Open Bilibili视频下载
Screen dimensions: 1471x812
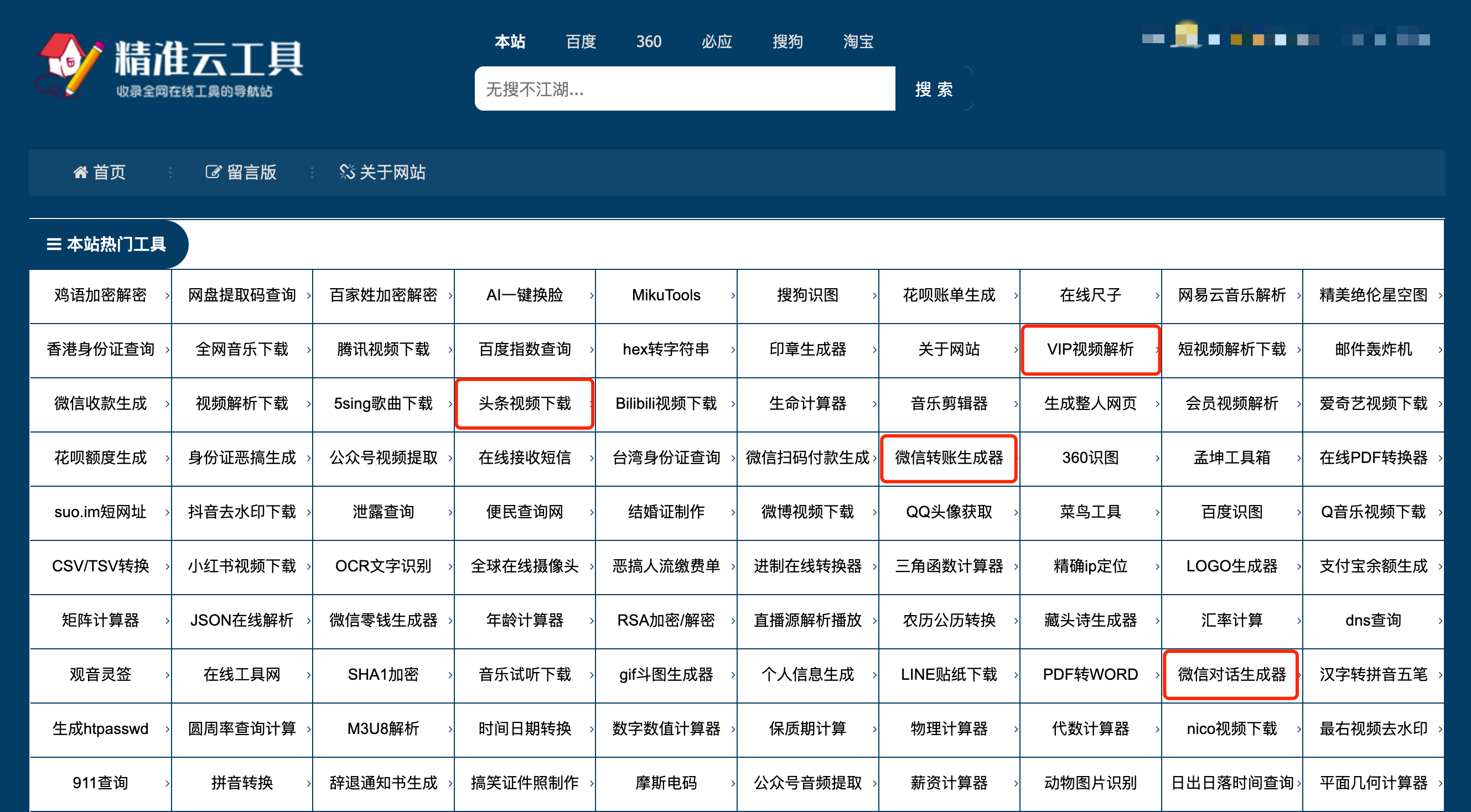click(x=666, y=403)
